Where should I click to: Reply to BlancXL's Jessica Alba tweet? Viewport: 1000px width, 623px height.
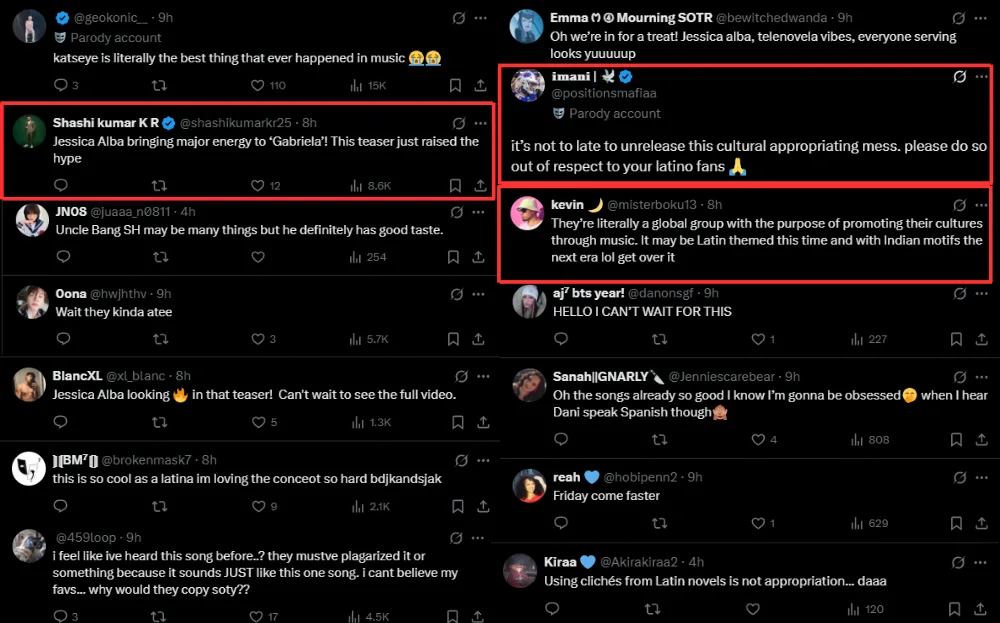click(x=62, y=423)
